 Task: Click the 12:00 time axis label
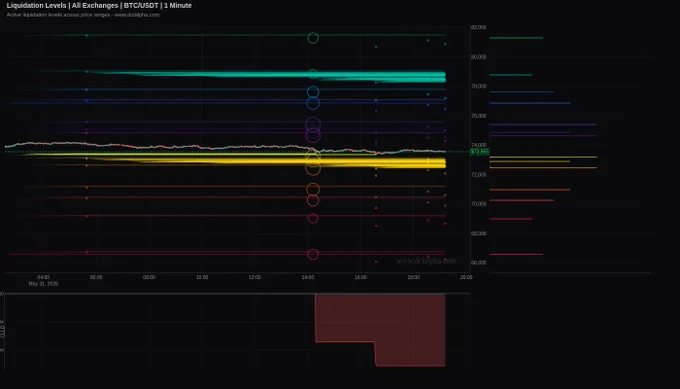255,277
